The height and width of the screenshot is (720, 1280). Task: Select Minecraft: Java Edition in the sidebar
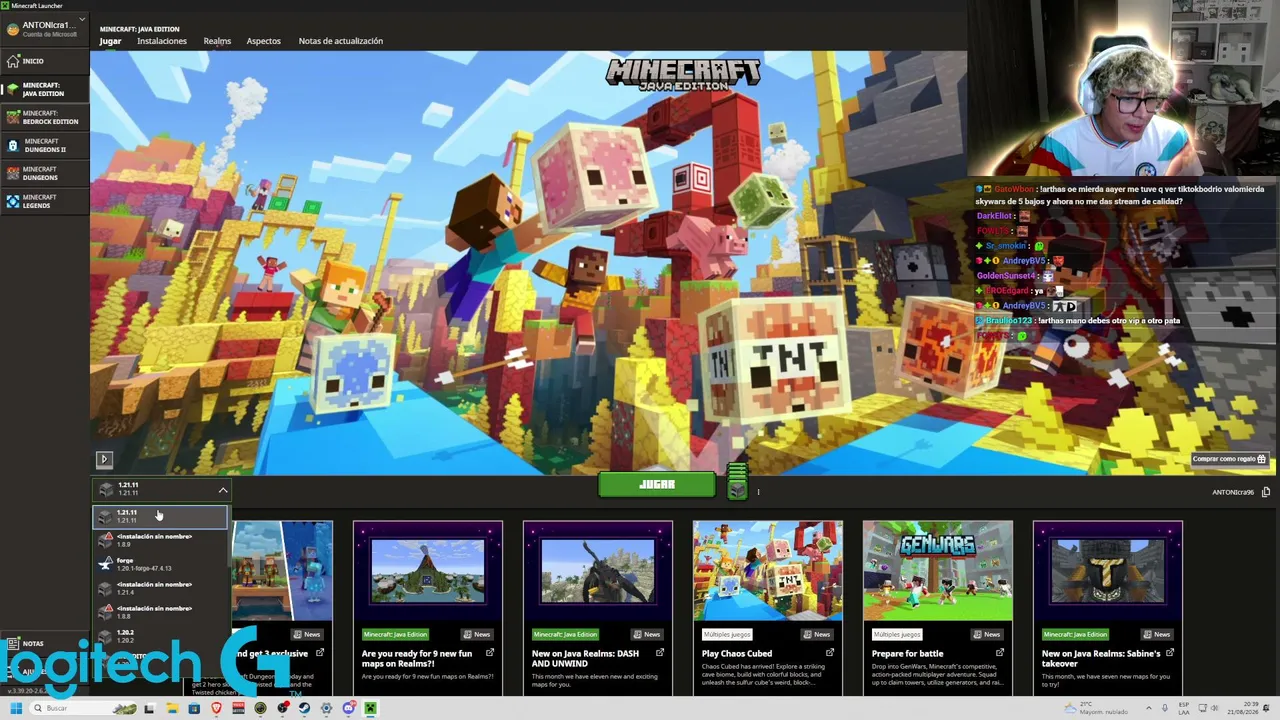[x=45, y=90]
